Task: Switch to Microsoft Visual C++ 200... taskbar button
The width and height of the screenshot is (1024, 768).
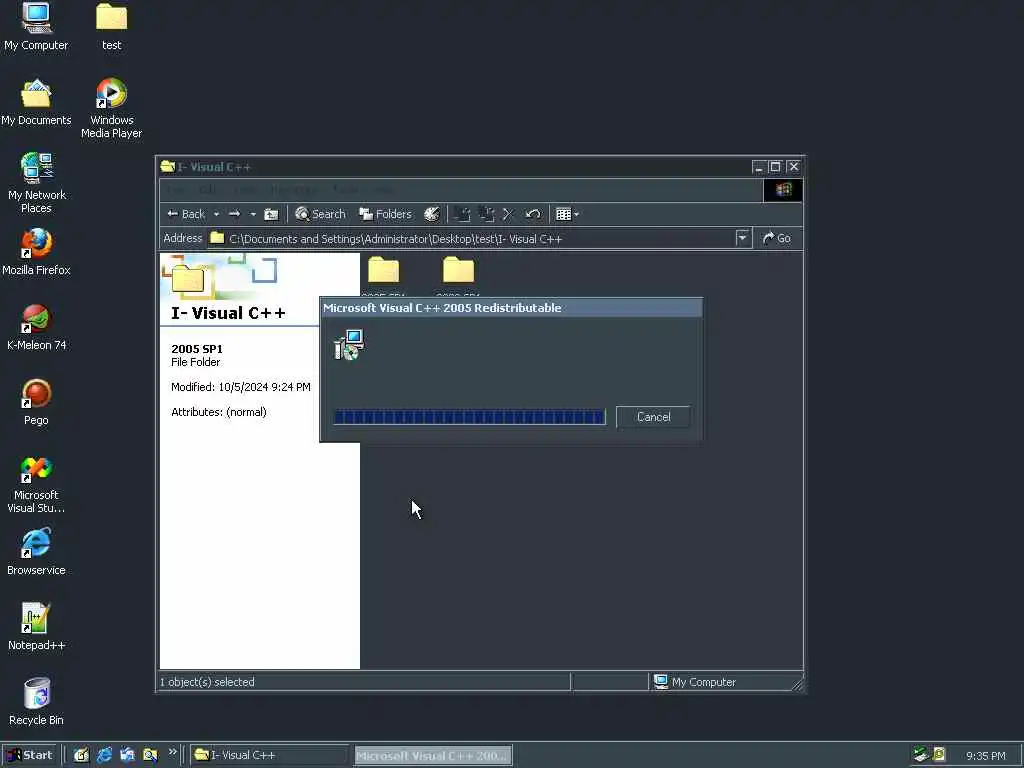Action: coord(433,755)
